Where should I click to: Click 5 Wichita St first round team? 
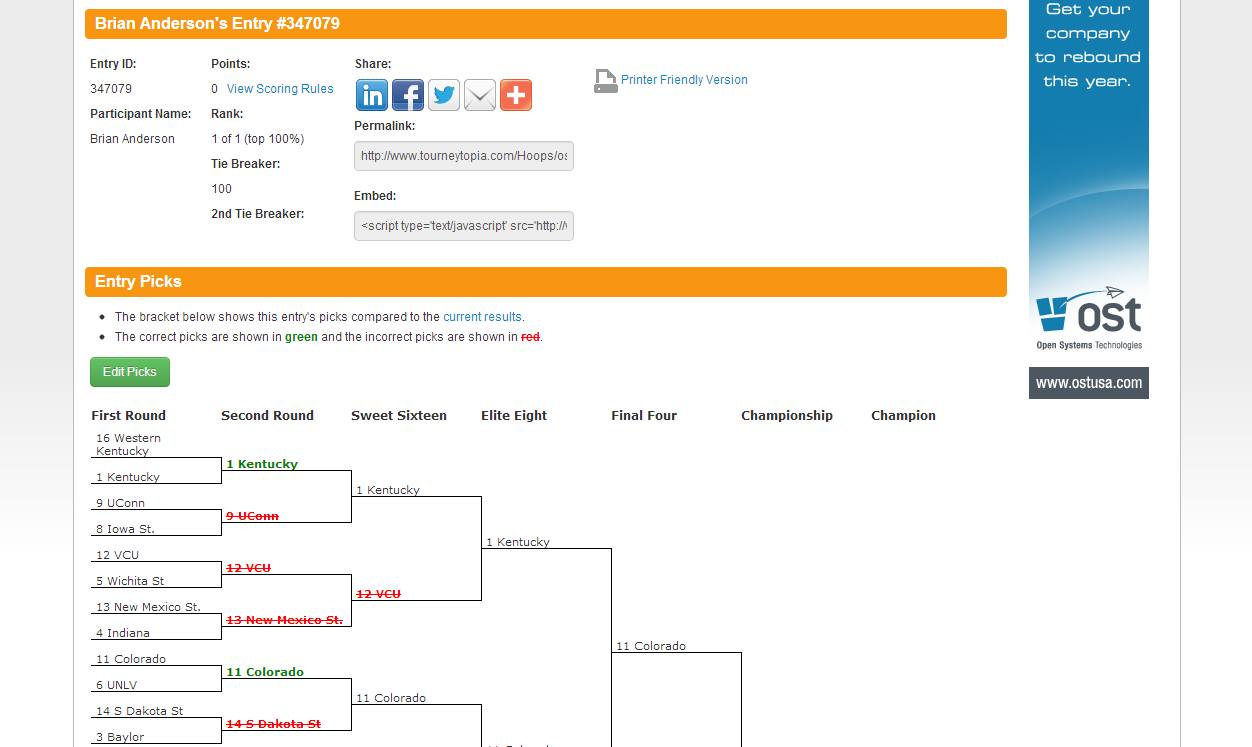[x=130, y=581]
